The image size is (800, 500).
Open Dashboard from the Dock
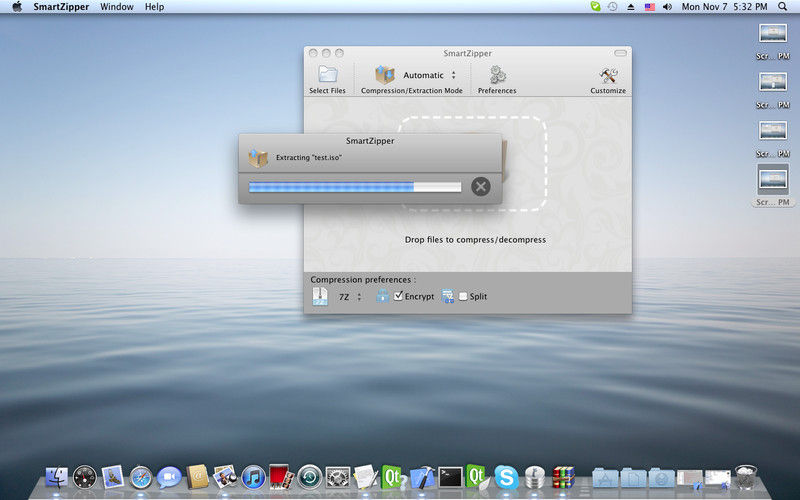coord(85,478)
